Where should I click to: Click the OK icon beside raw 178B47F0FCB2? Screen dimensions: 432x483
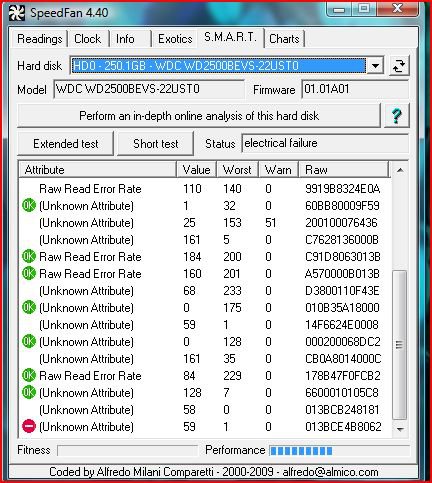tap(29, 376)
